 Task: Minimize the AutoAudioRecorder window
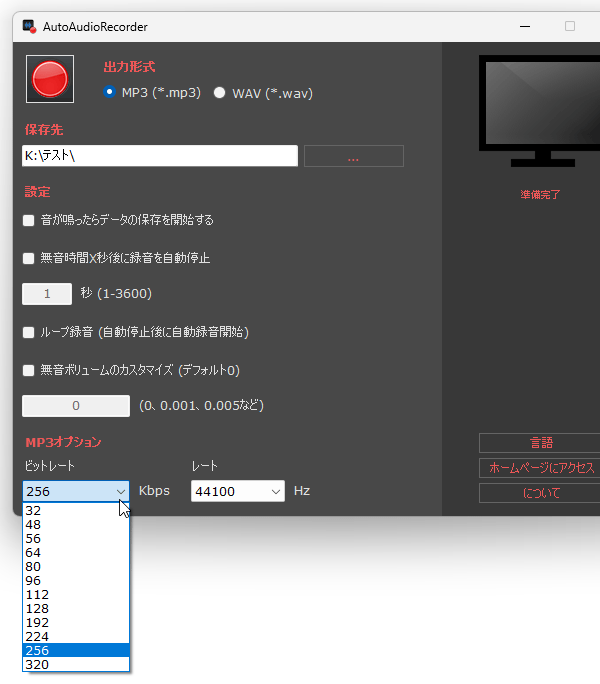pos(525,27)
